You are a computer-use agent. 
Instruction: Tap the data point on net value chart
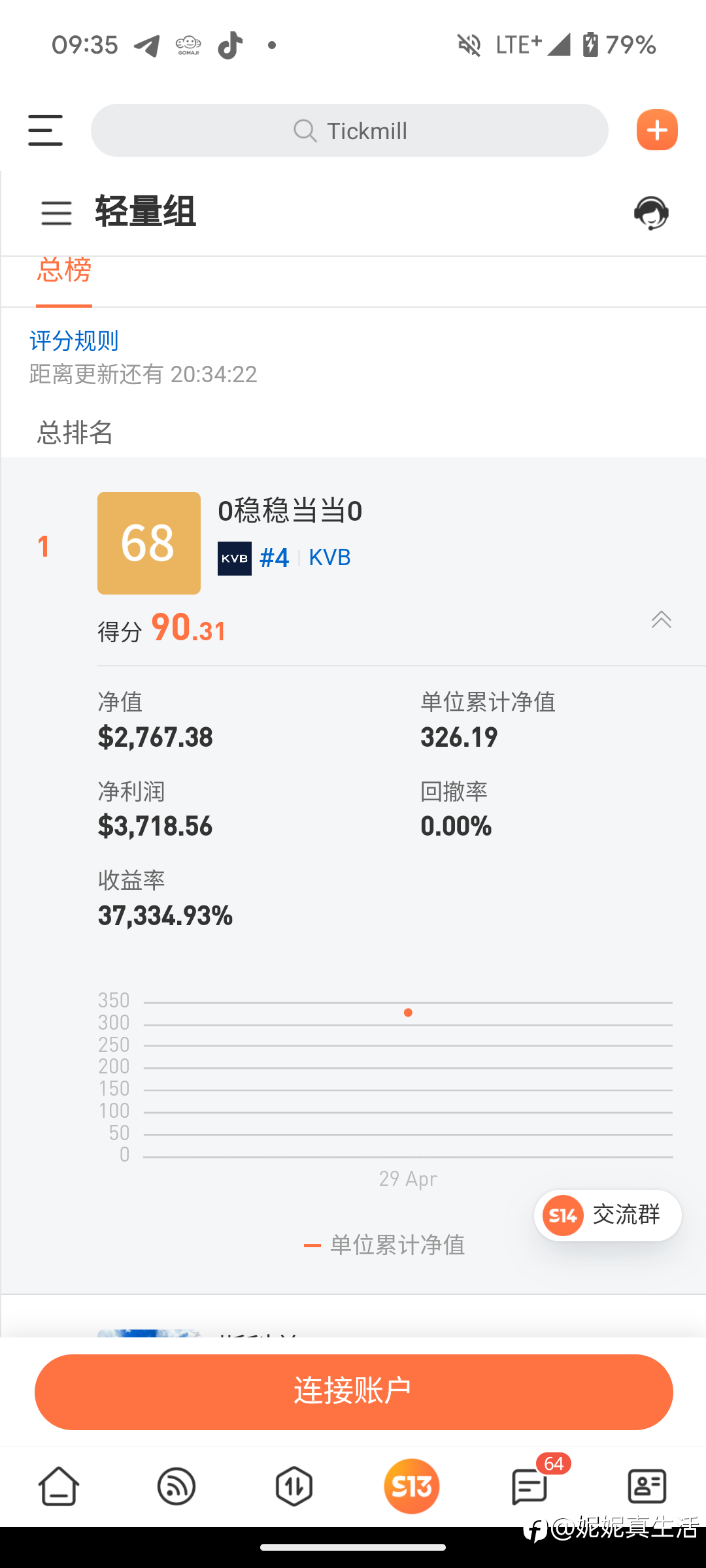tap(408, 1013)
